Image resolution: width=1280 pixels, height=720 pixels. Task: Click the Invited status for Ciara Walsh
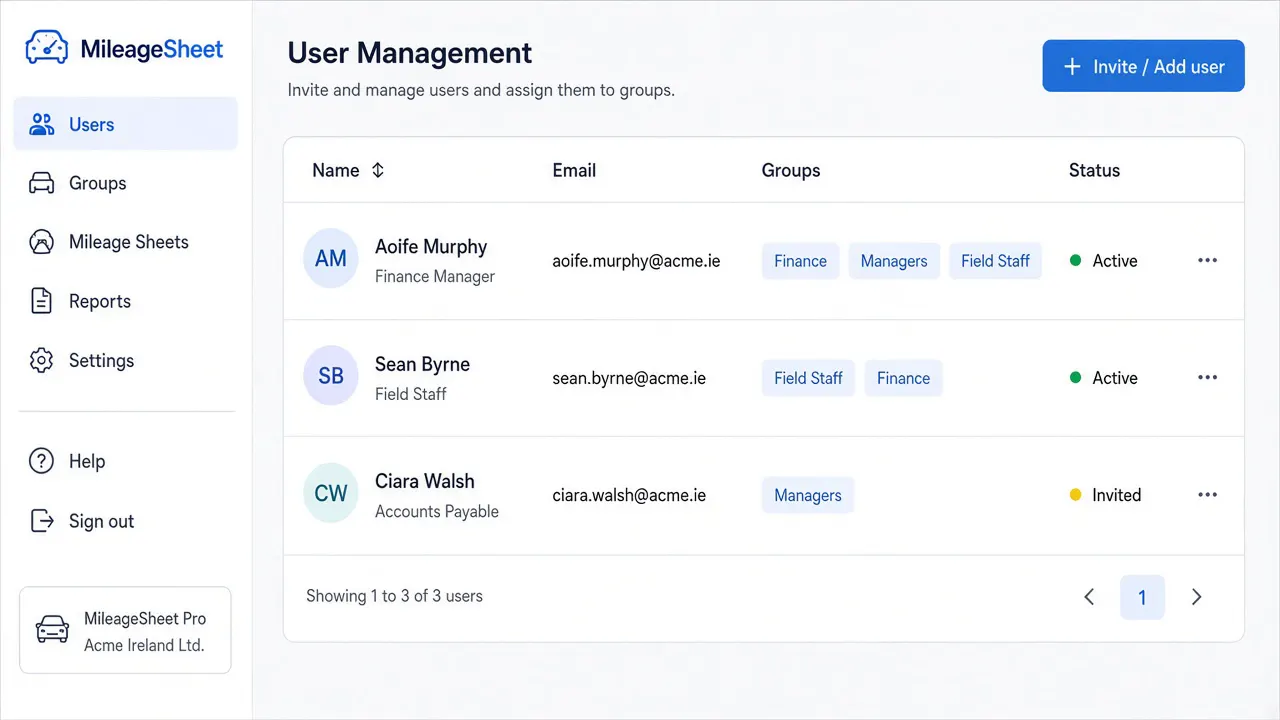[1105, 495]
